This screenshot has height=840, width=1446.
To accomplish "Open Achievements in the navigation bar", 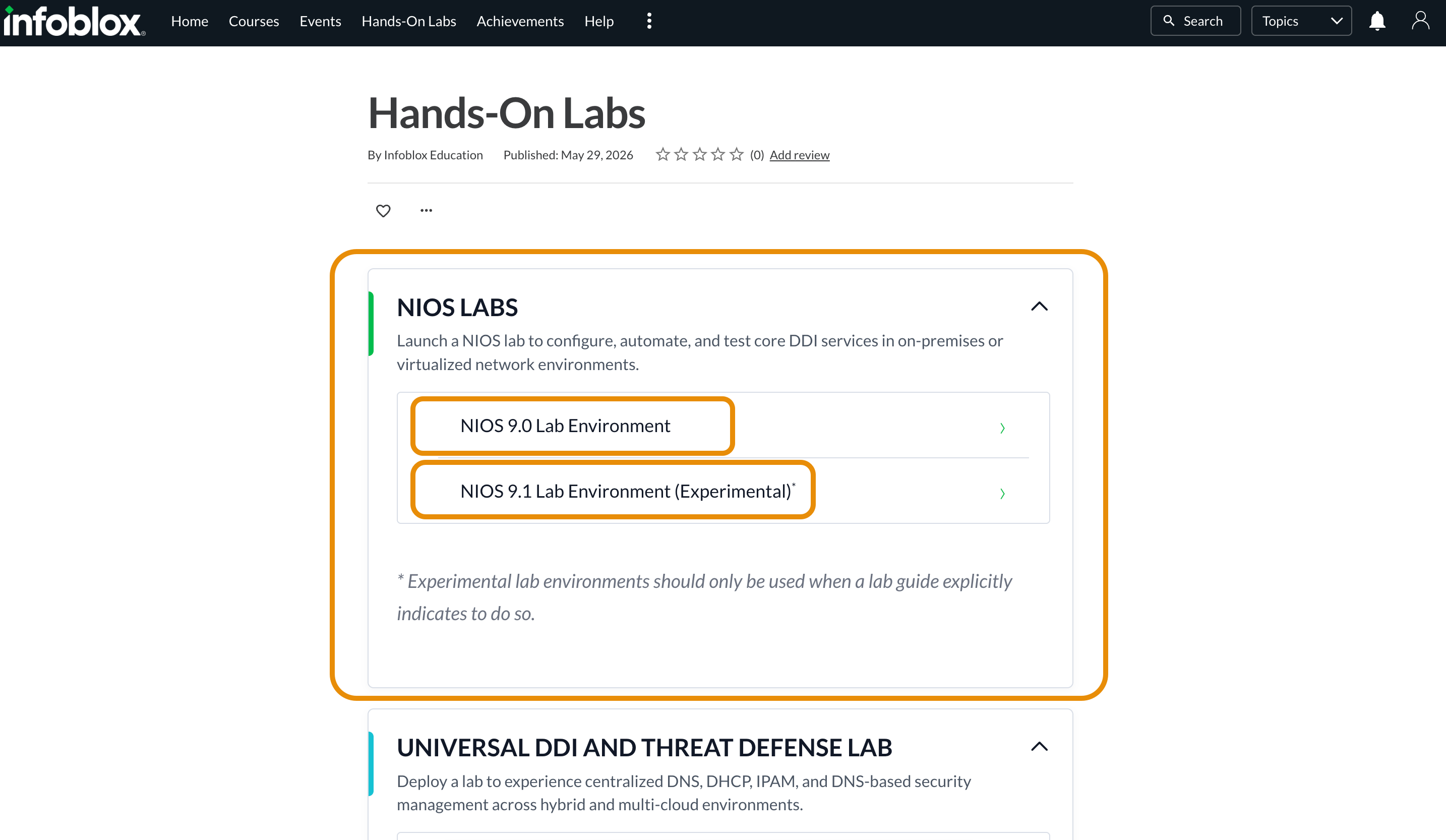I will pyautogui.click(x=520, y=21).
